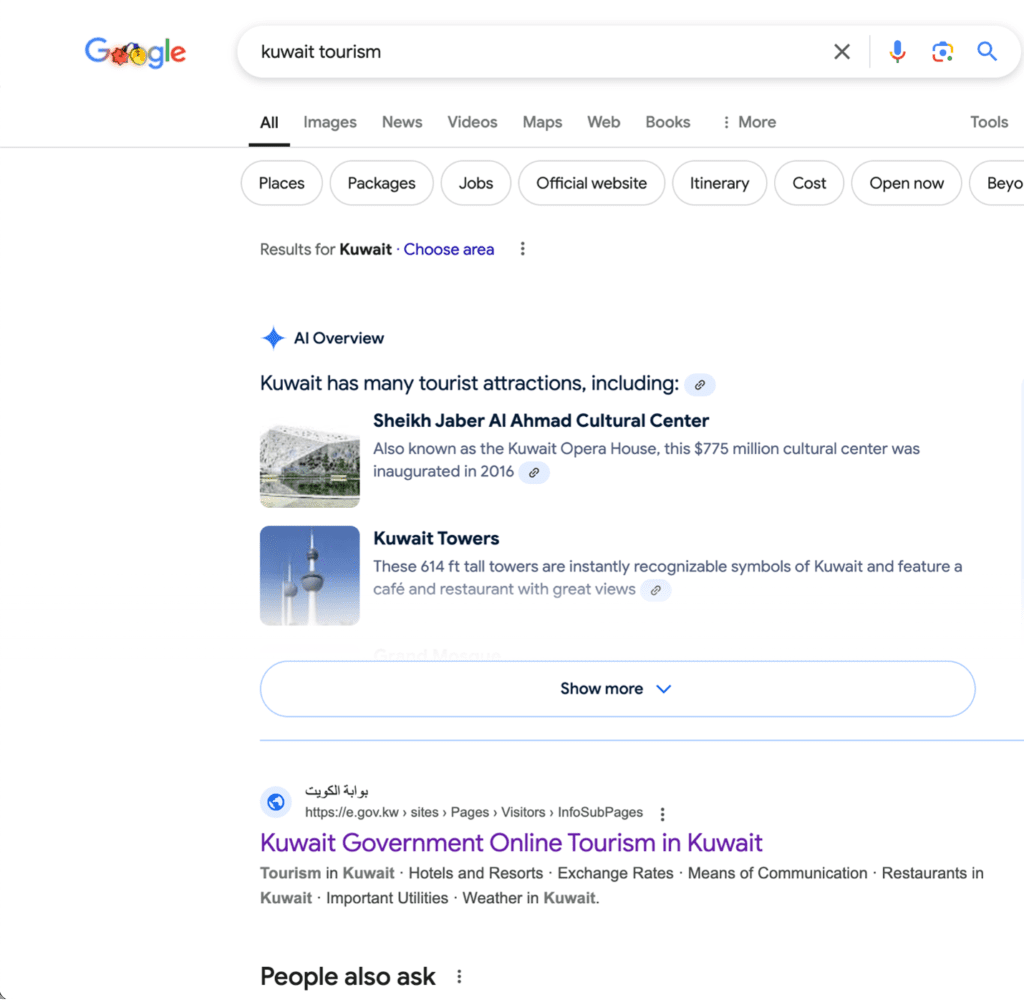Switch to the News tab

point(402,122)
